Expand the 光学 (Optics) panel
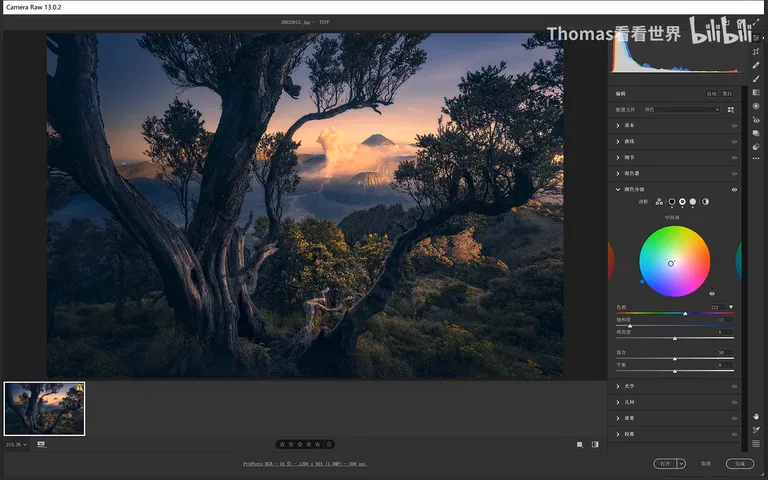The image size is (768, 480). point(618,386)
